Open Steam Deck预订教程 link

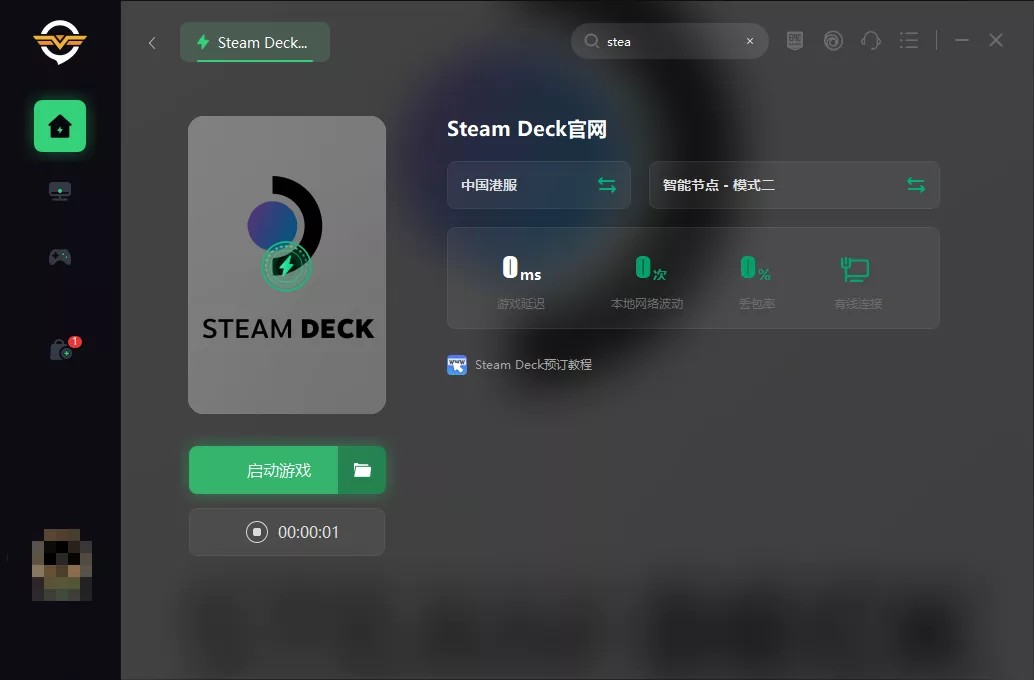533,365
